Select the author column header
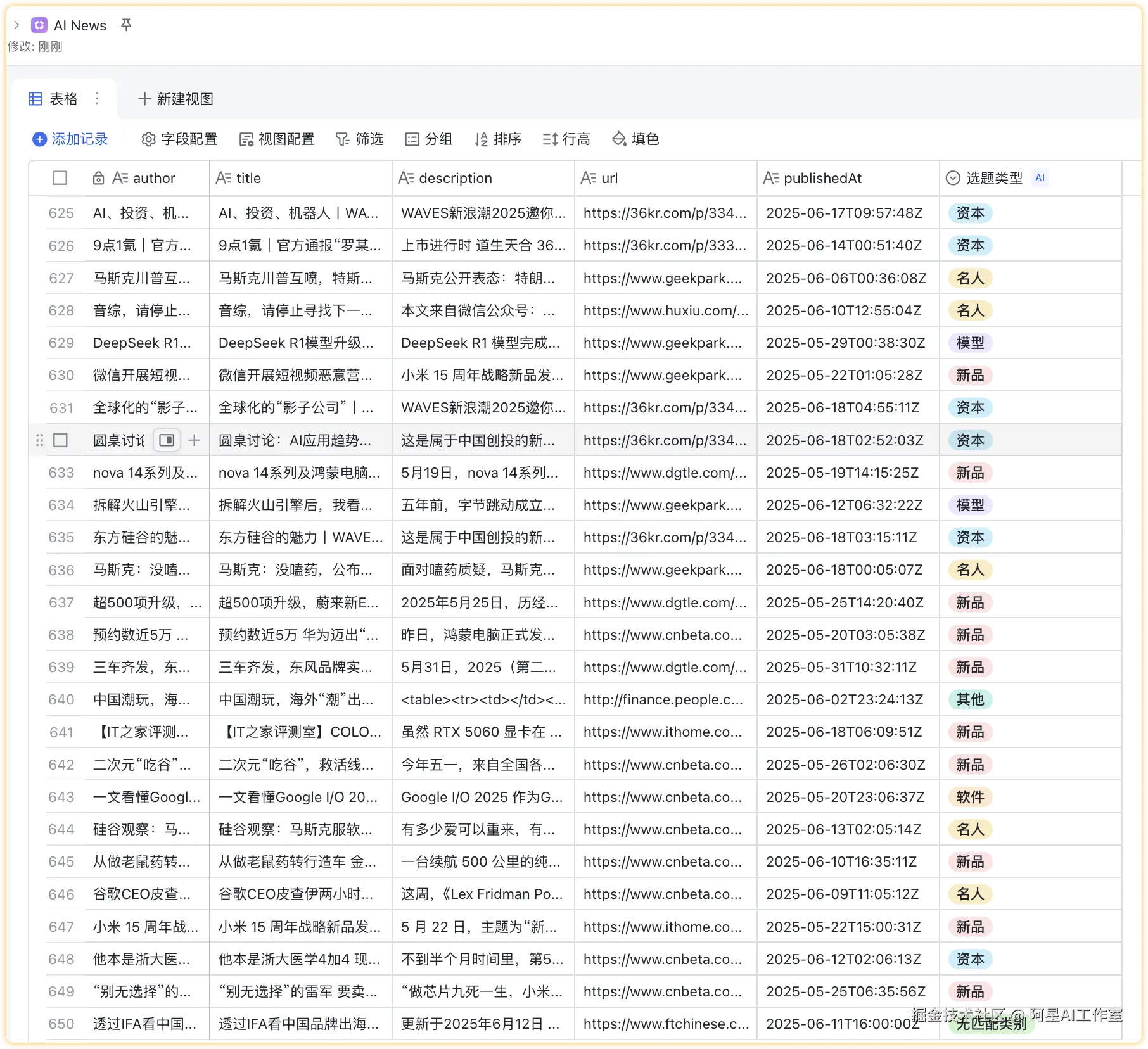The height and width of the screenshot is (1049, 1148). click(146, 178)
